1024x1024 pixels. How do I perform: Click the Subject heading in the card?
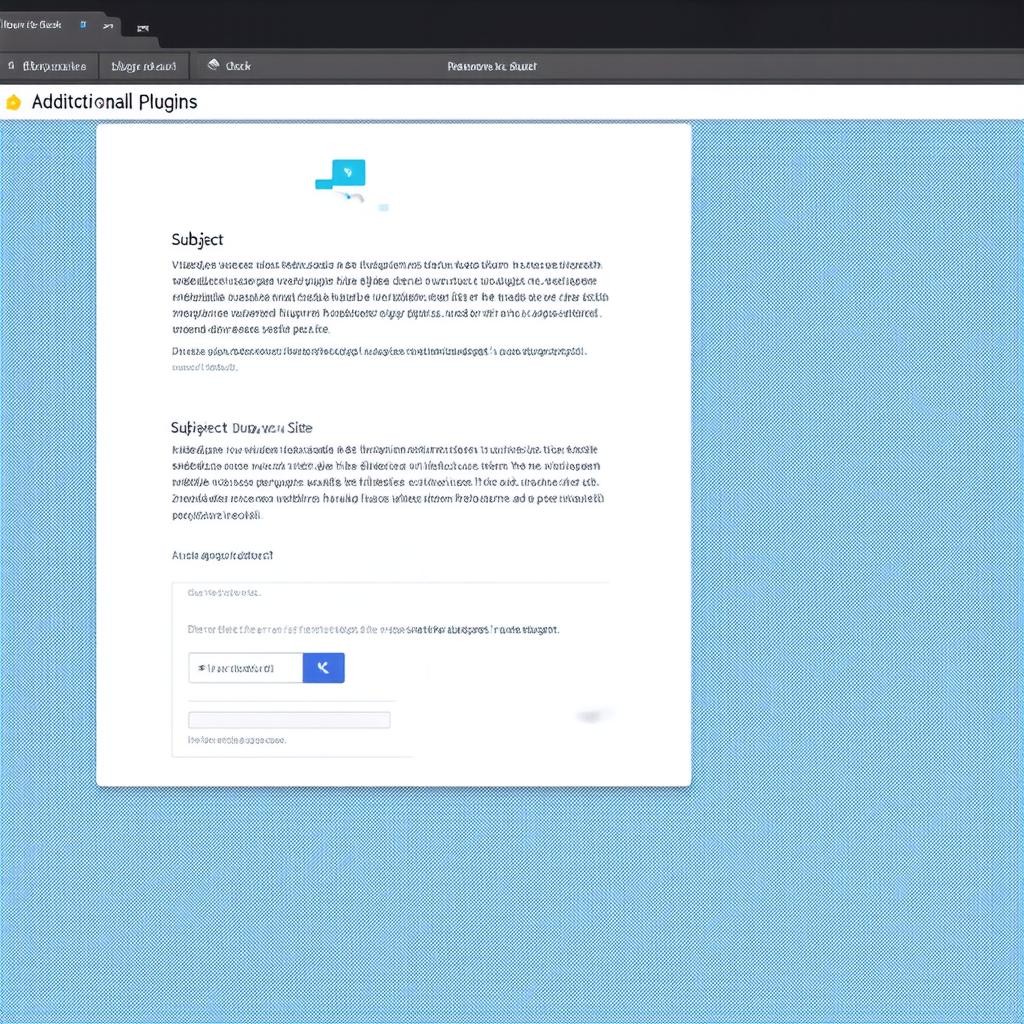coord(197,240)
